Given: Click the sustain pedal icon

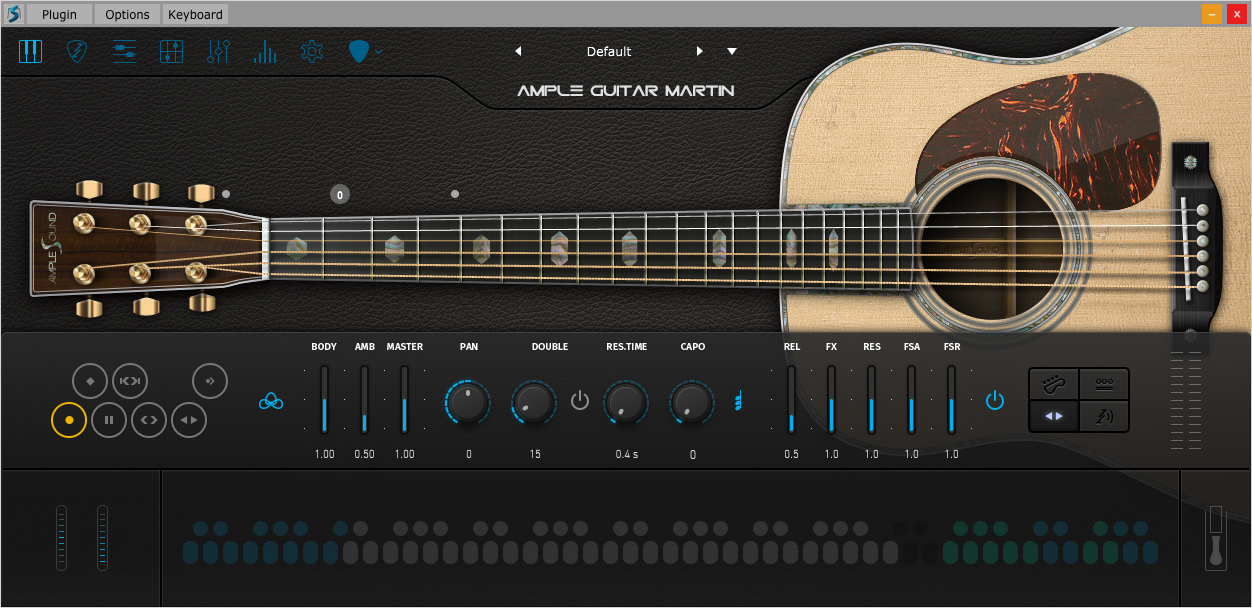Looking at the screenshot, I should 1216,538.
